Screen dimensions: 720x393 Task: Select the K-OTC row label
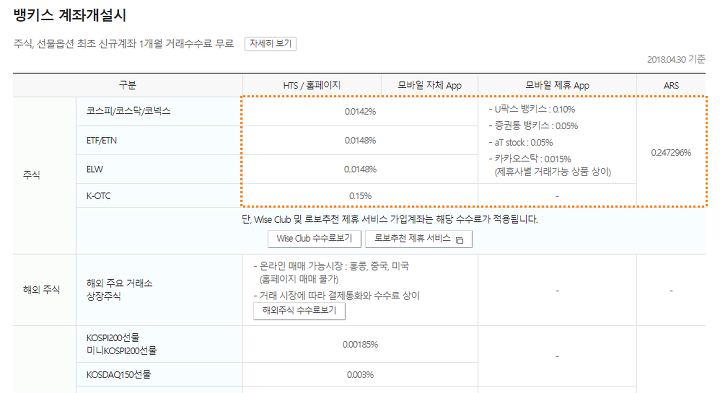click(98, 196)
